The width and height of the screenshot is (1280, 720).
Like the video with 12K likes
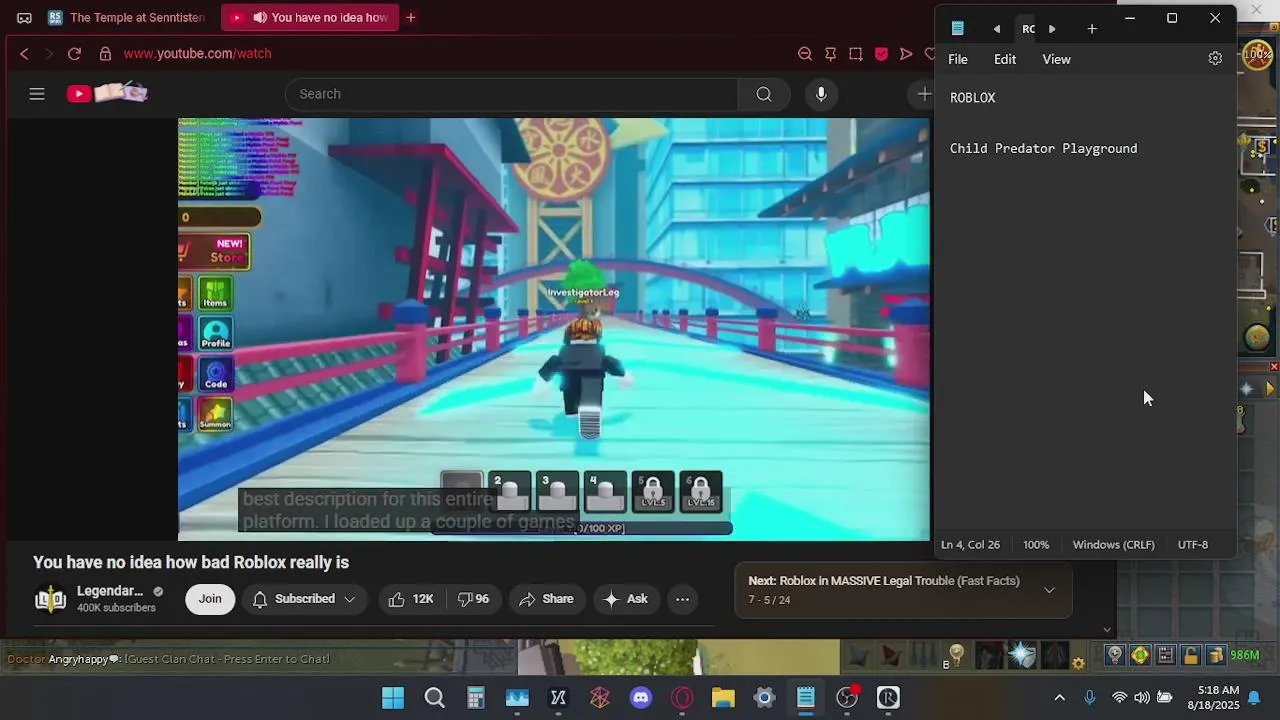coord(411,599)
